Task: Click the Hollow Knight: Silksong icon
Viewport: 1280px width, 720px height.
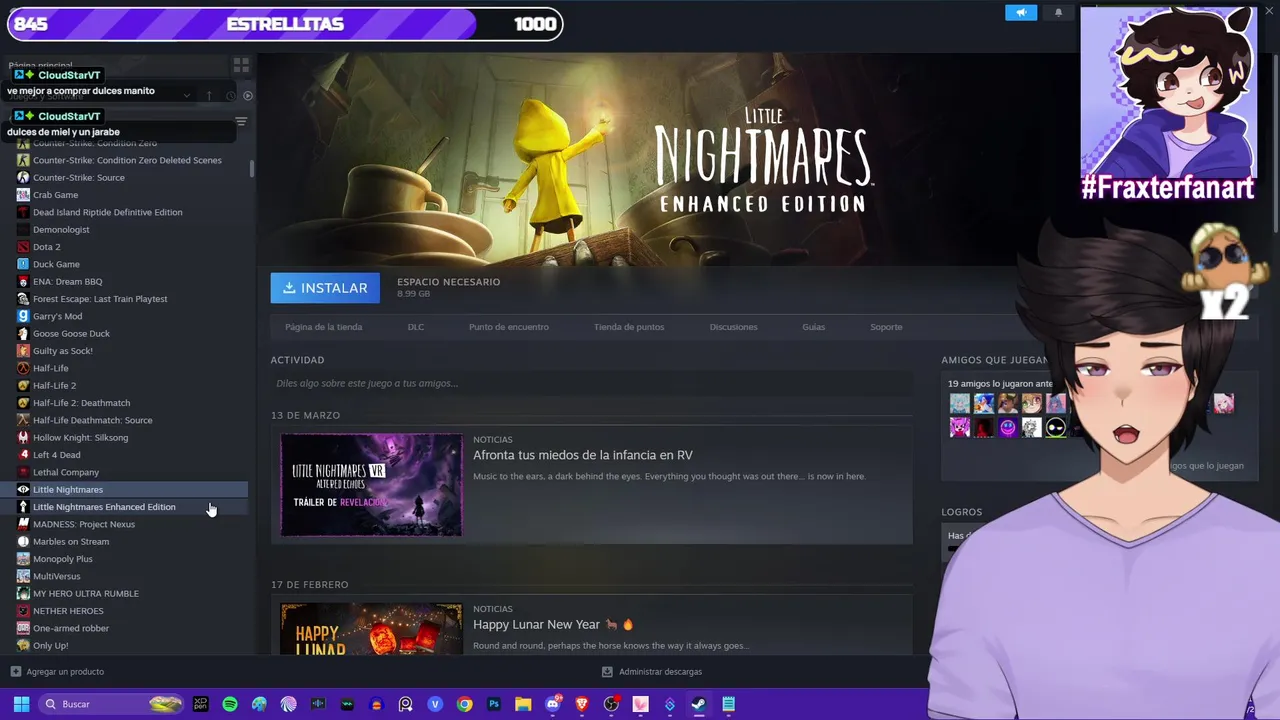Action: pyautogui.click(x=23, y=438)
